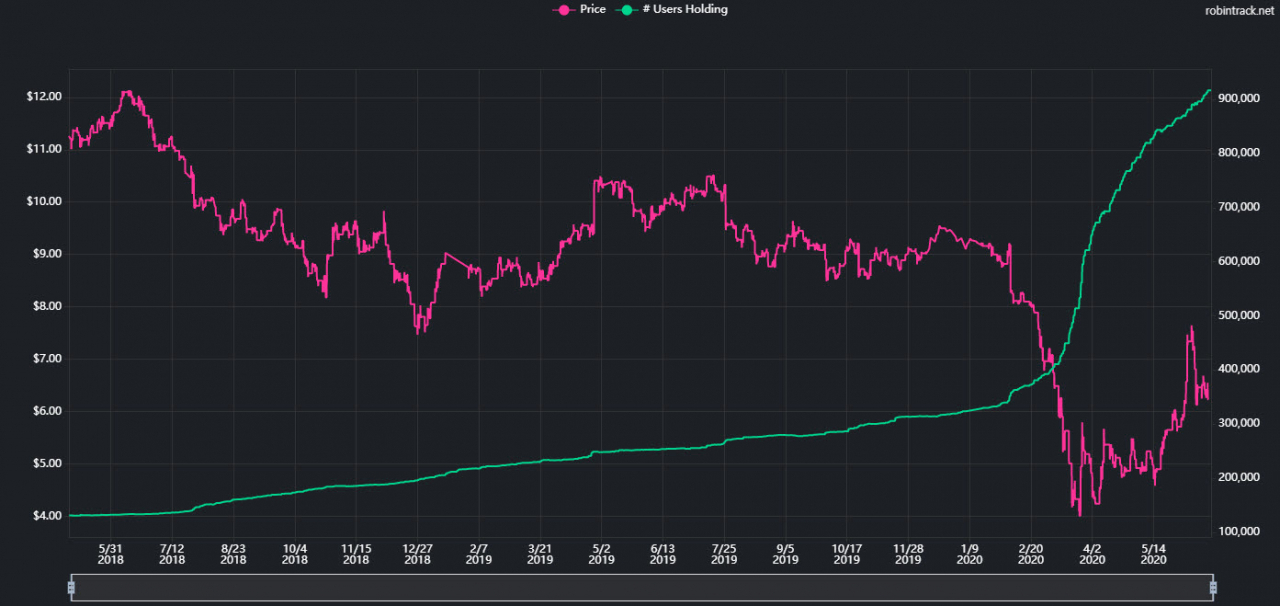Click the $10.00 price axis label
1280x606 pixels.
coord(45,202)
